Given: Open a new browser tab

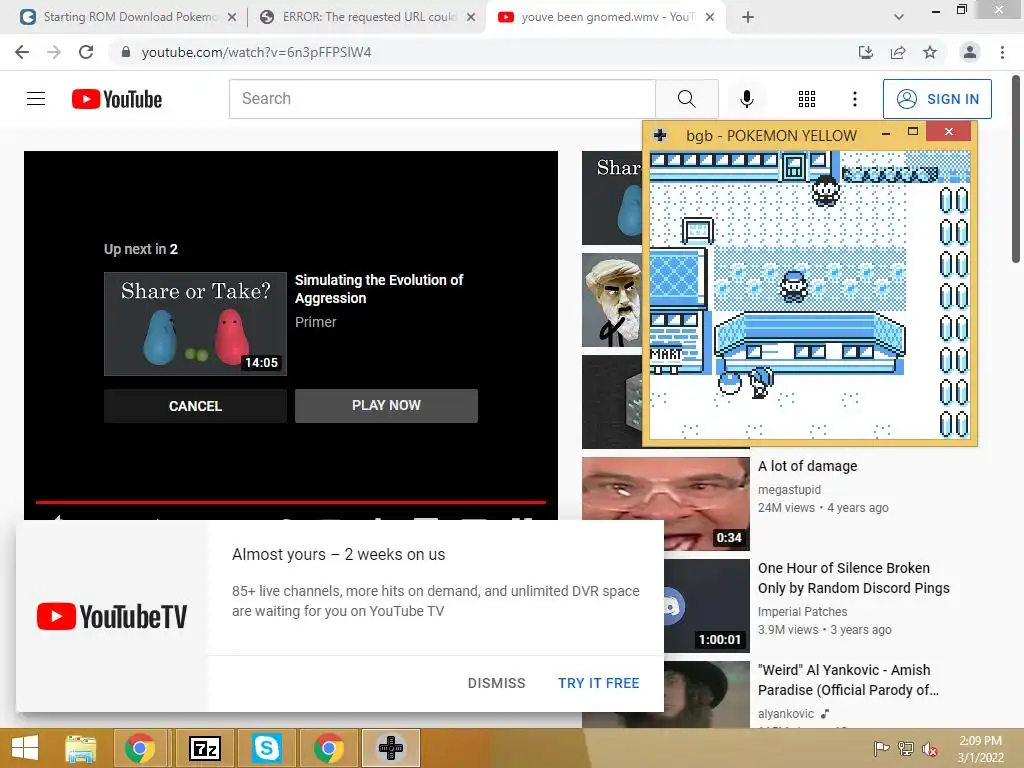Looking at the screenshot, I should [x=748, y=17].
